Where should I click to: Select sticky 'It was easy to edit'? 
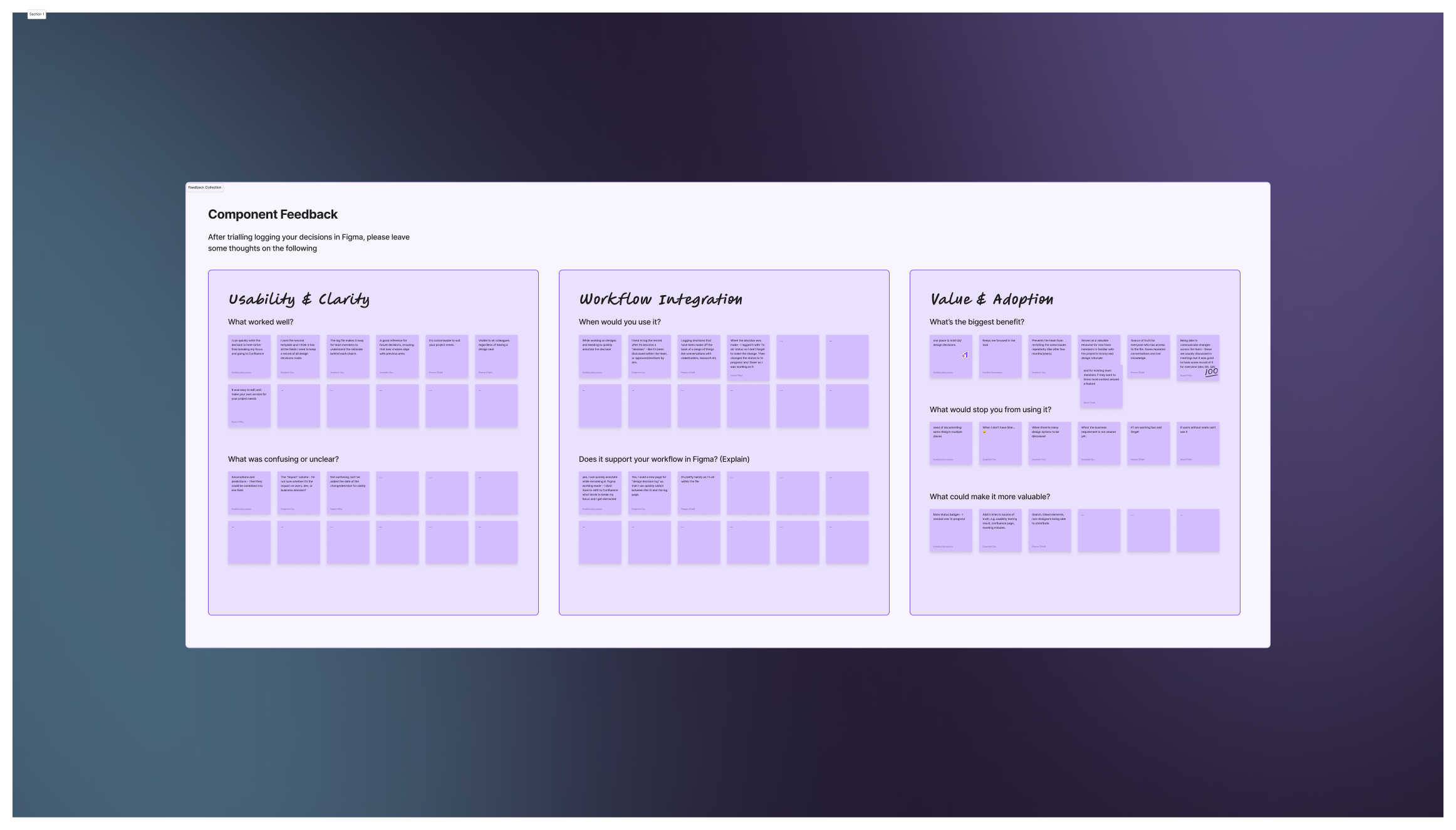tap(249, 406)
